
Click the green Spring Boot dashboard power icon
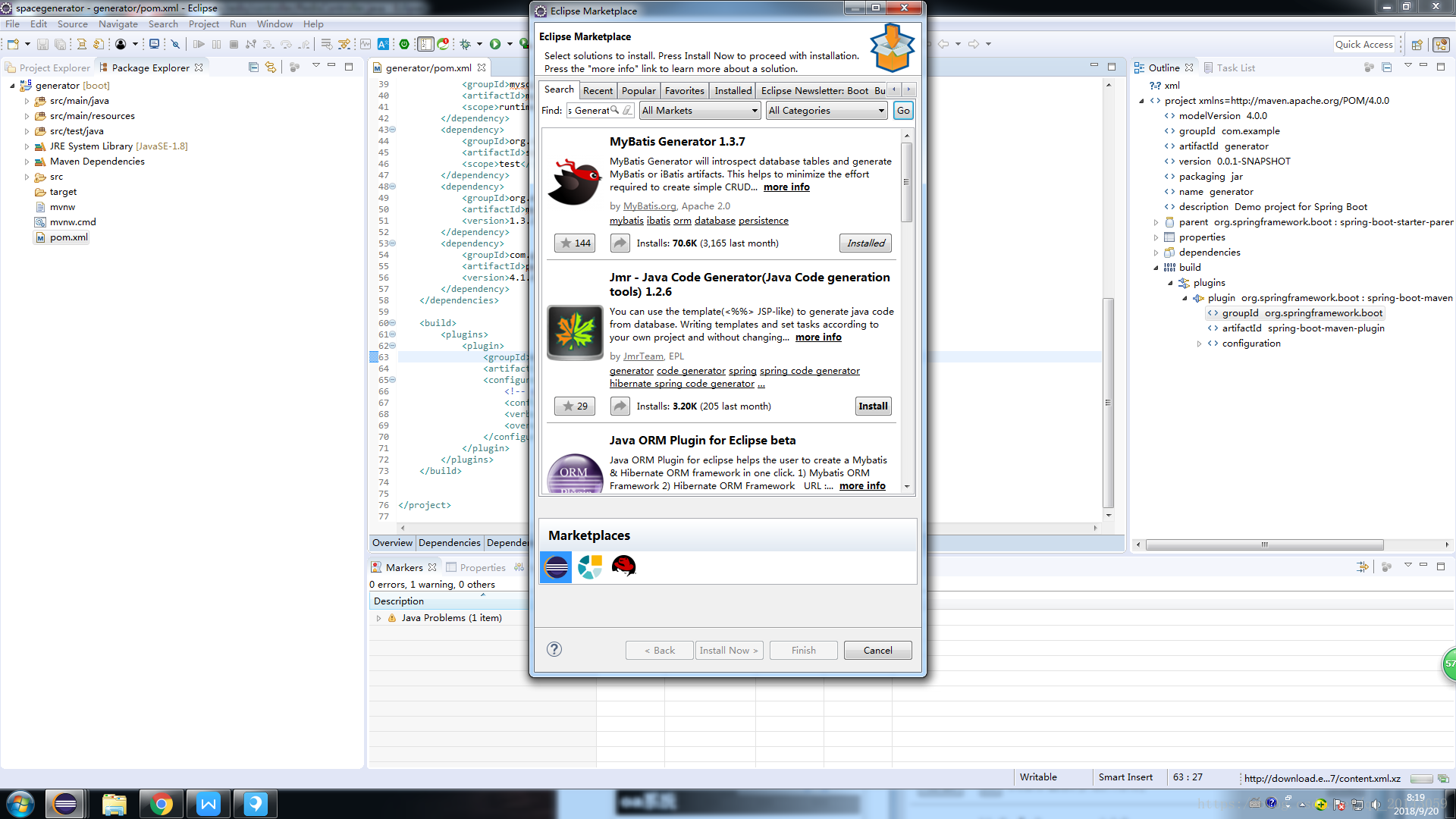tap(404, 44)
